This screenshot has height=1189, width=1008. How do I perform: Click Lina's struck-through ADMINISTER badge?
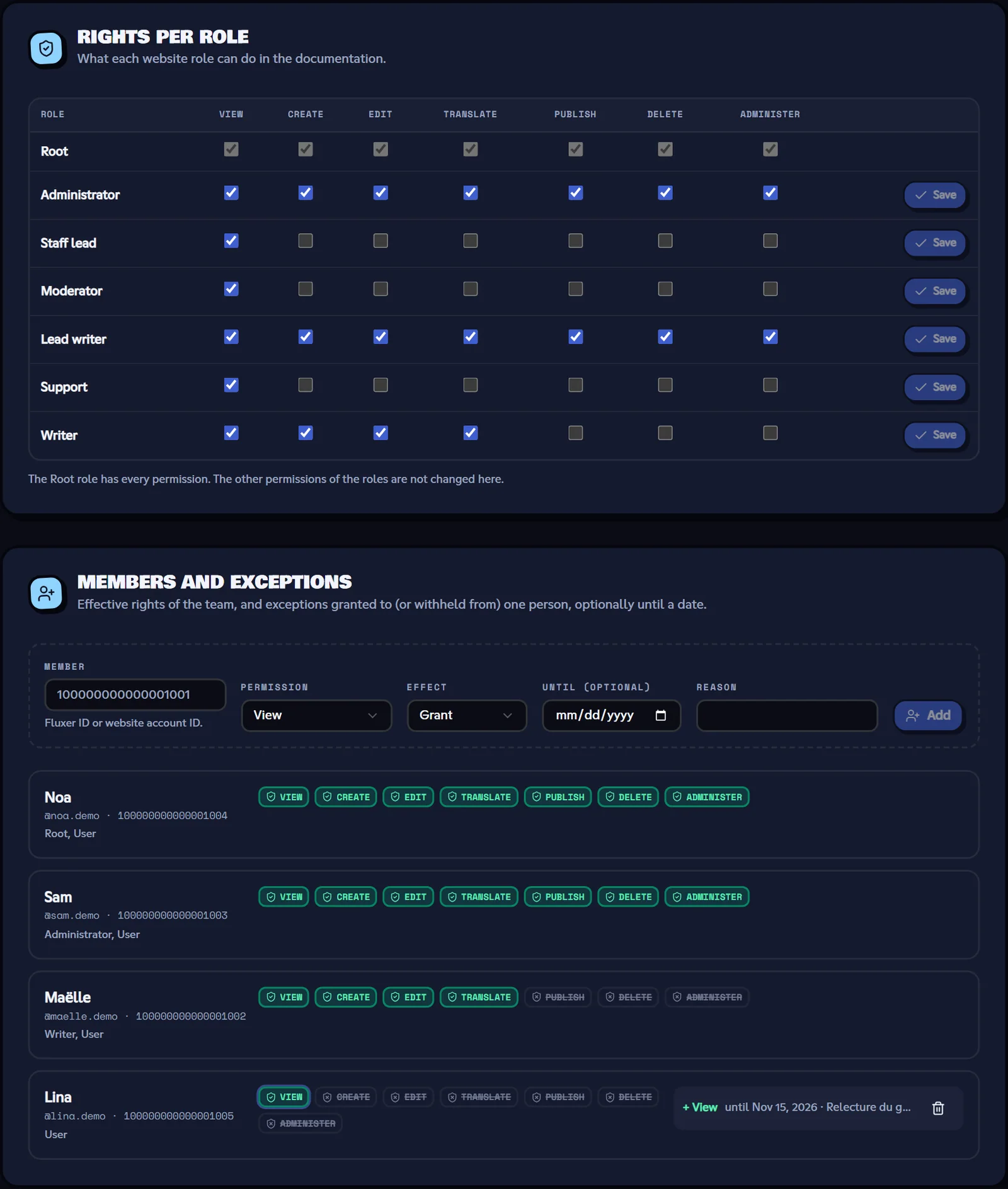point(301,1123)
